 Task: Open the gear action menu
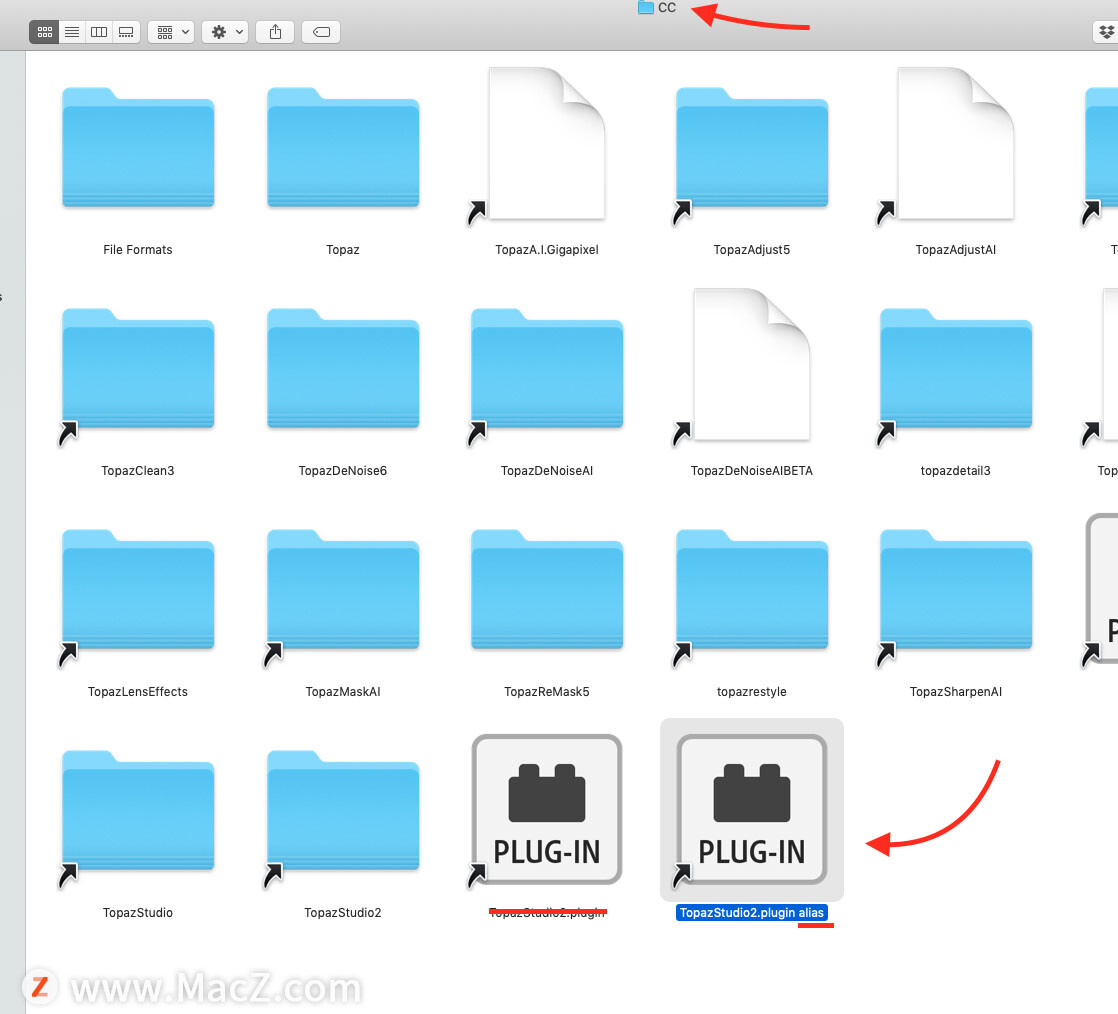point(225,32)
